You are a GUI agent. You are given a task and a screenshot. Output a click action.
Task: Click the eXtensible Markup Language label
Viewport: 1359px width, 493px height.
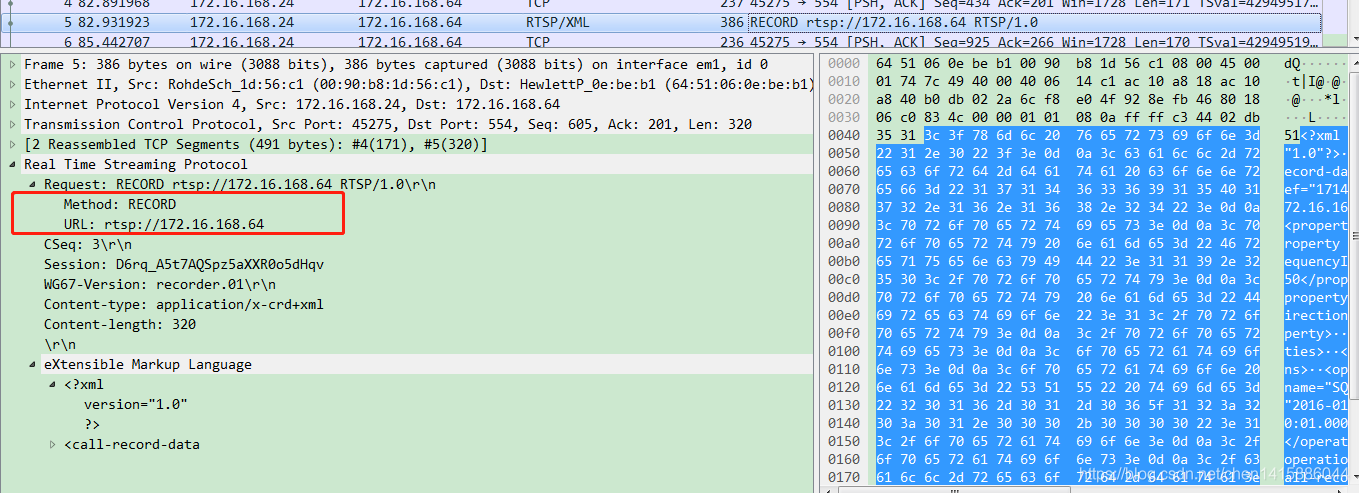[x=148, y=364]
